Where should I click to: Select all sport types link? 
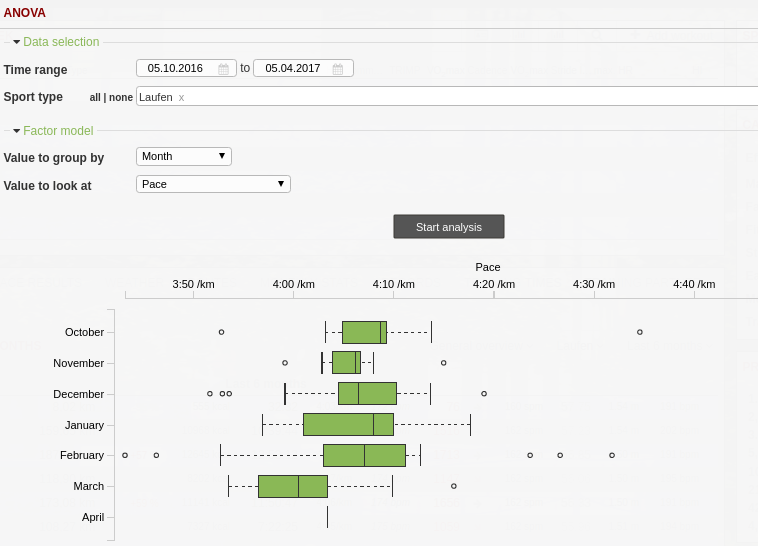coord(95,98)
